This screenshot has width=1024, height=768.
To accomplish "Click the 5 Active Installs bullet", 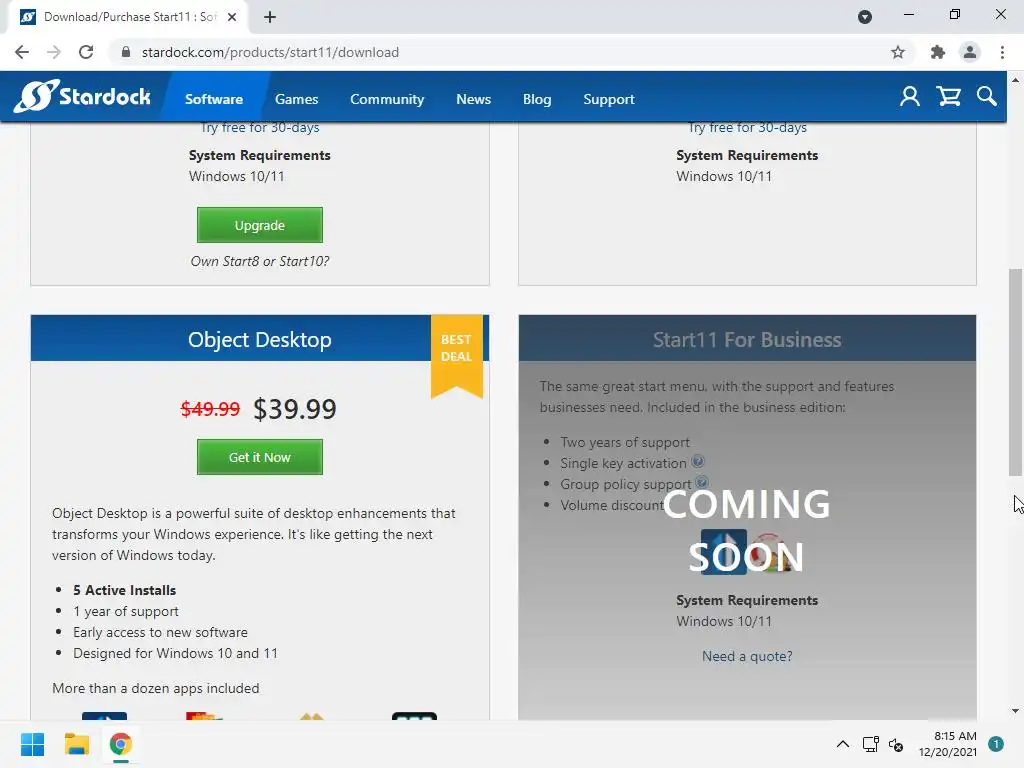I will click(x=125, y=590).
